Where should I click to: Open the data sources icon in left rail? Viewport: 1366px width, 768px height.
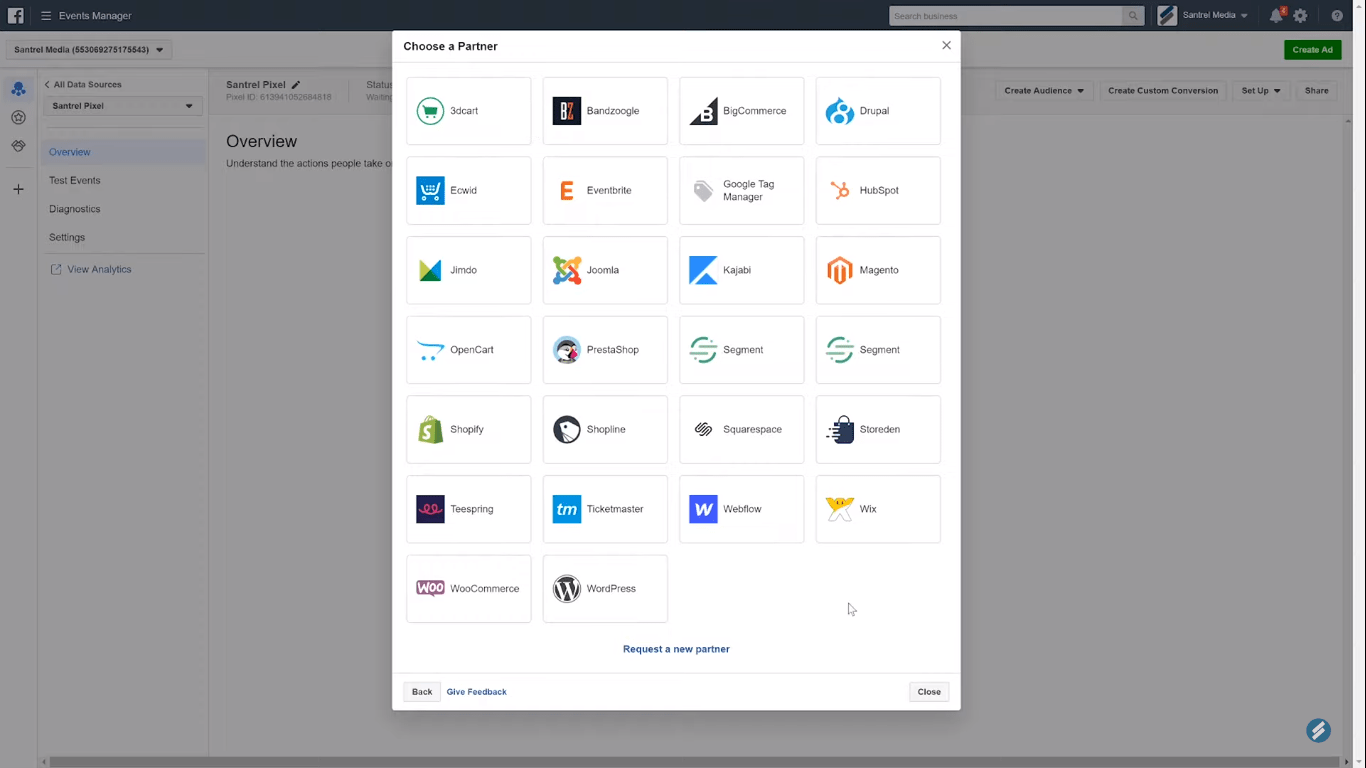point(18,89)
